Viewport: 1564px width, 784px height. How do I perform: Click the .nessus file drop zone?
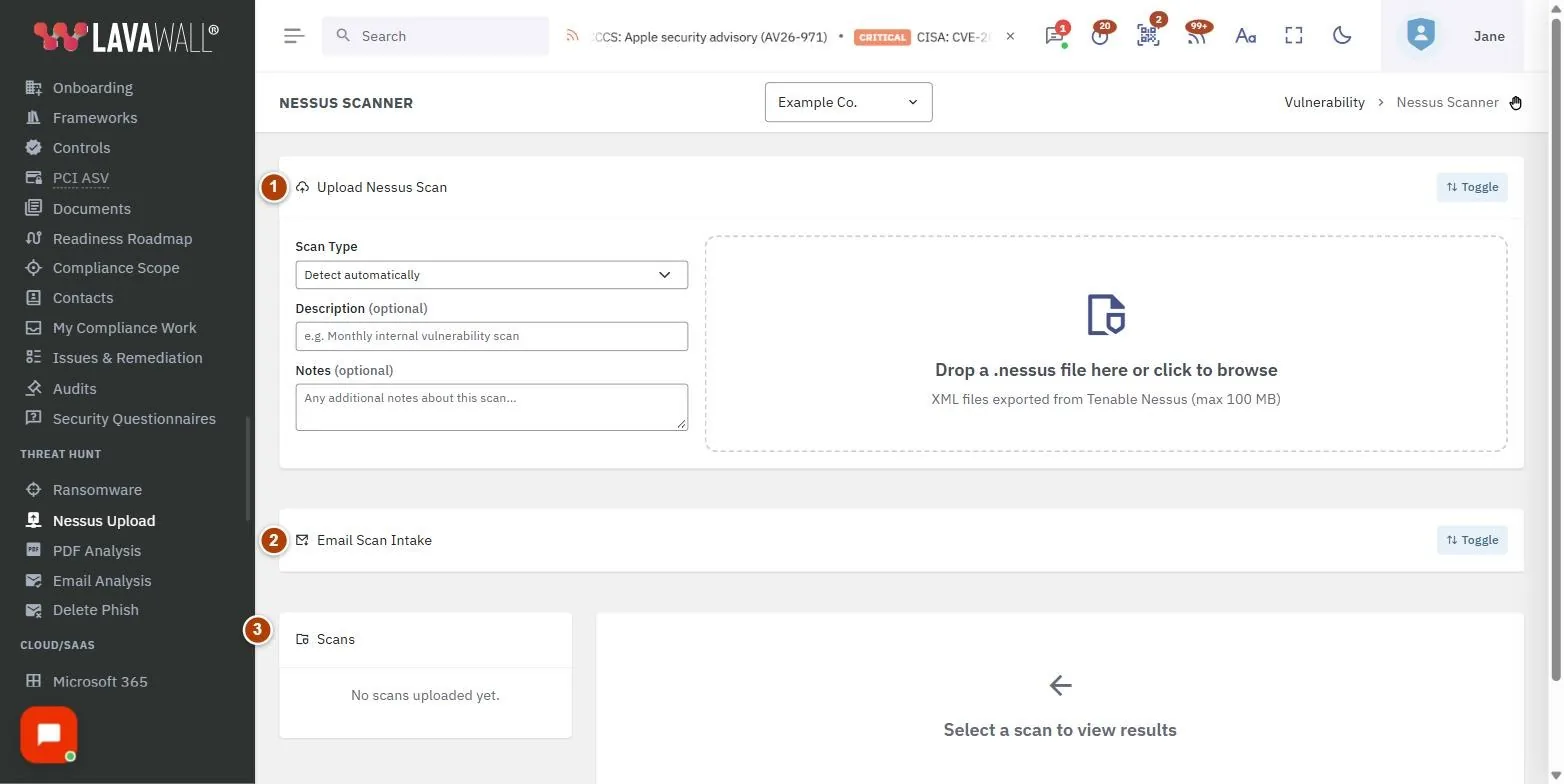tap(1106, 343)
